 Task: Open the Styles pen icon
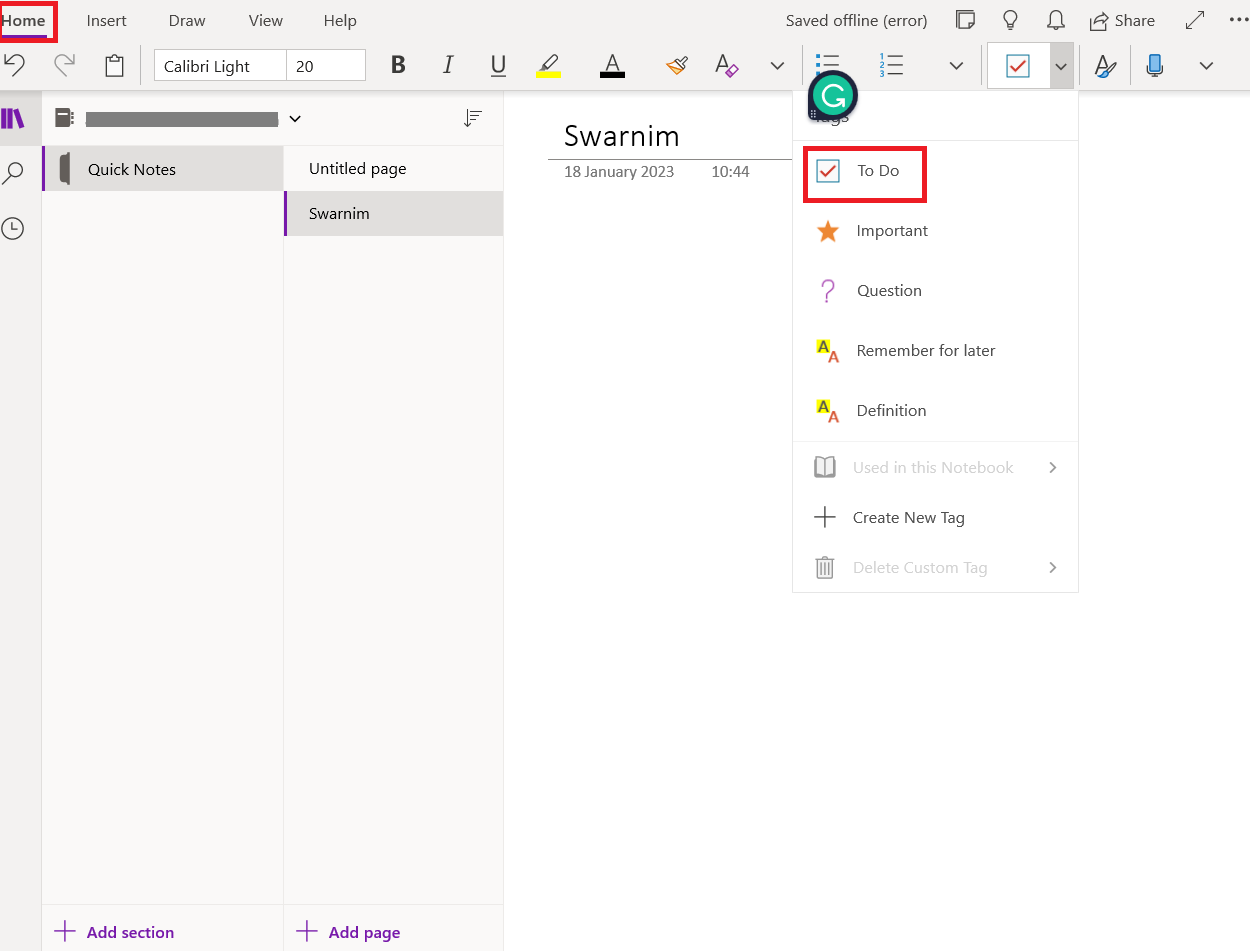[x=1105, y=66]
